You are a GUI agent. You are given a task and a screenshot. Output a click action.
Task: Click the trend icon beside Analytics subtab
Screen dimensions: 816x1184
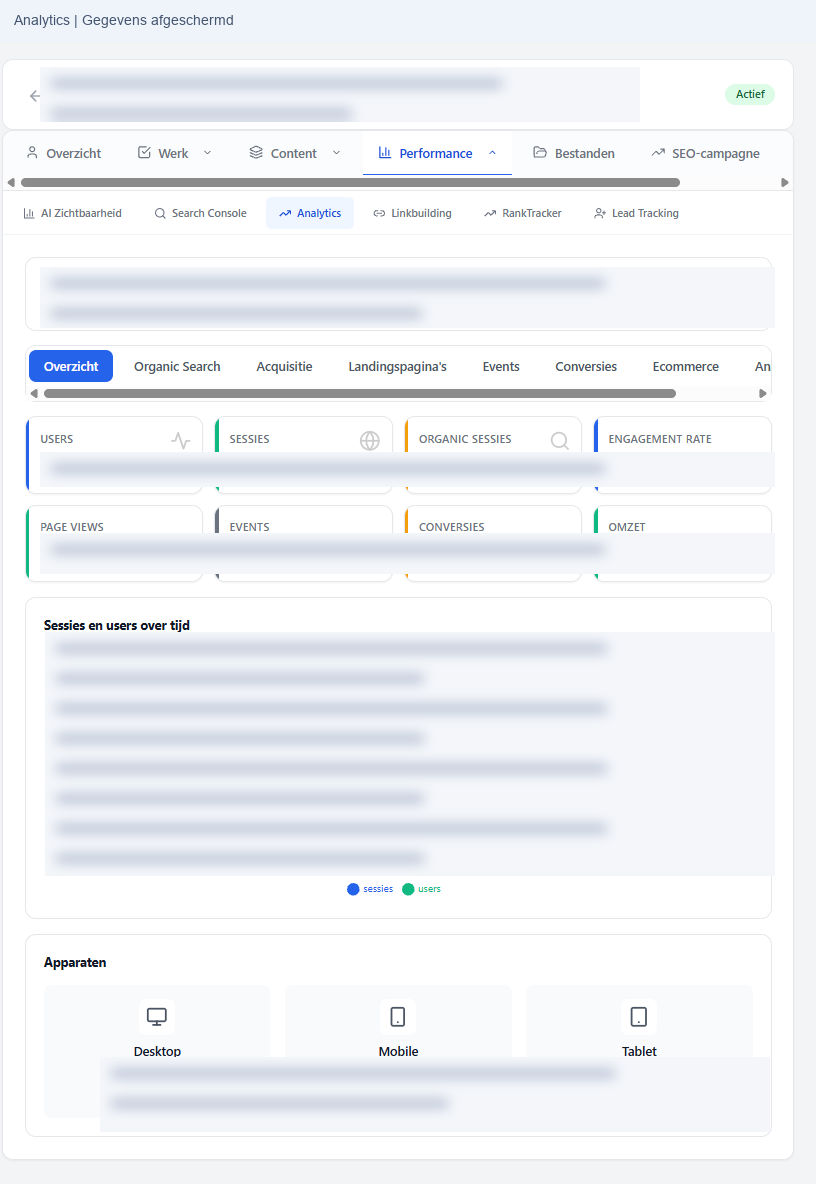coord(285,214)
